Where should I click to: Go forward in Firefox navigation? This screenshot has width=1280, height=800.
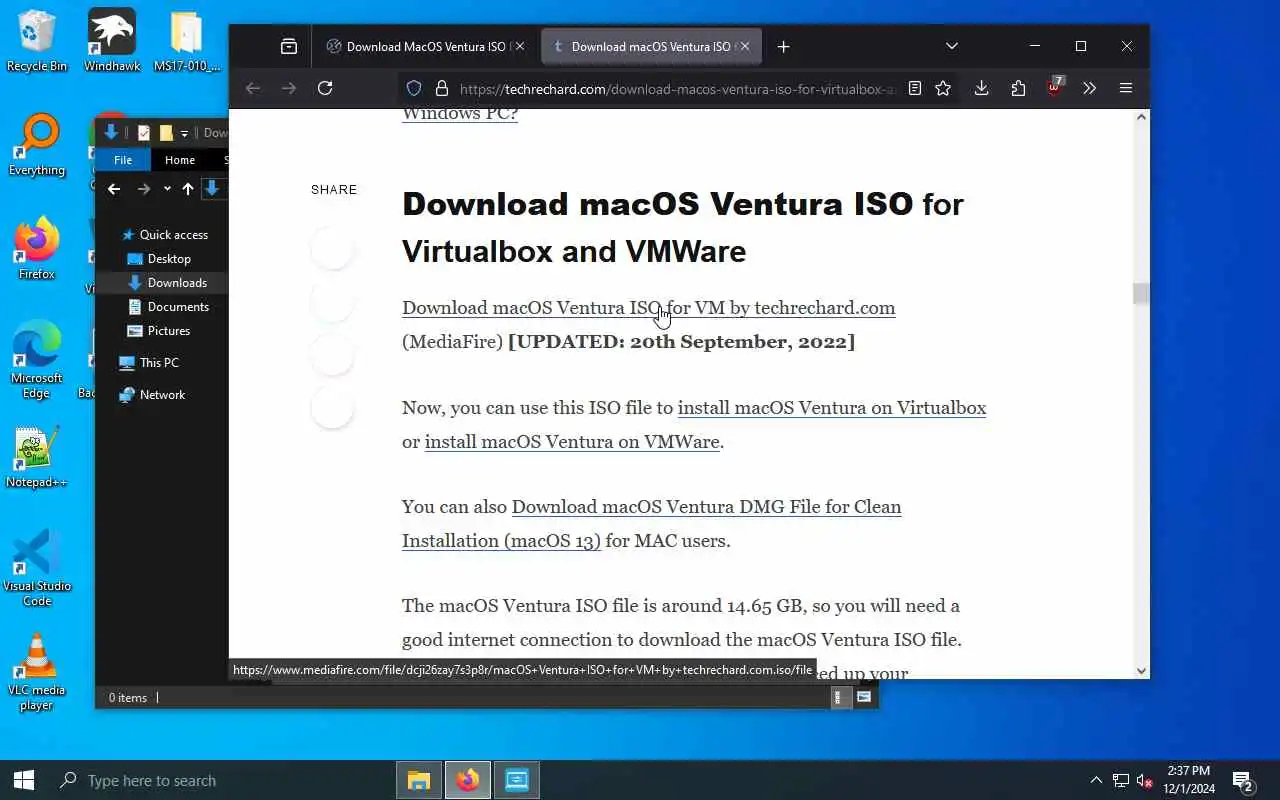(x=289, y=88)
